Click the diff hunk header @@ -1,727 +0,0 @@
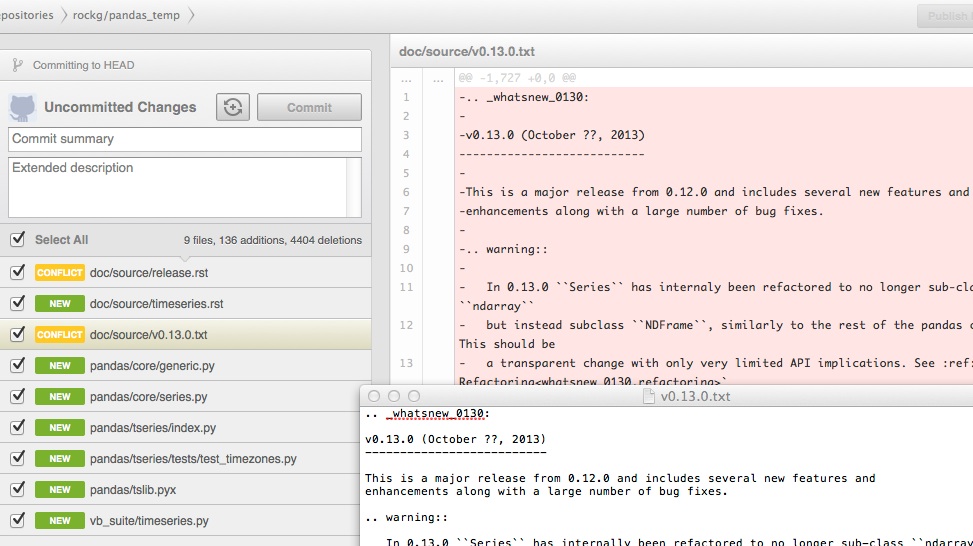Image resolution: width=973 pixels, height=546 pixels. tap(517, 78)
